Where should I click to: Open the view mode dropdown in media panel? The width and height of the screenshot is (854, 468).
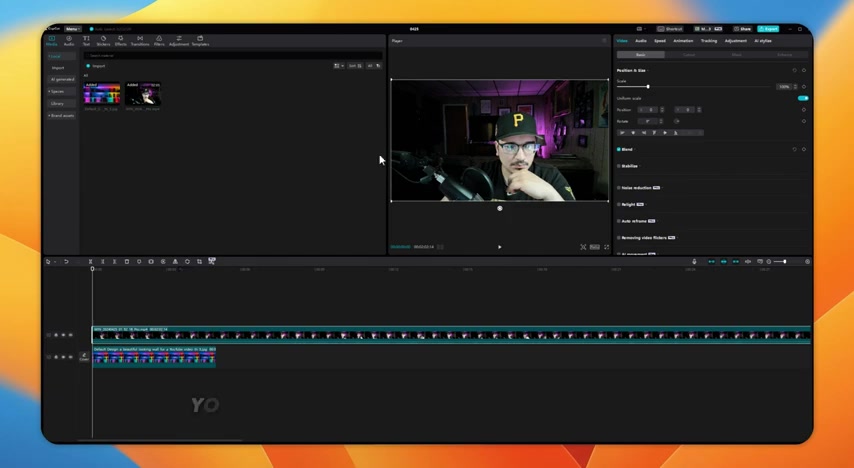(x=339, y=66)
